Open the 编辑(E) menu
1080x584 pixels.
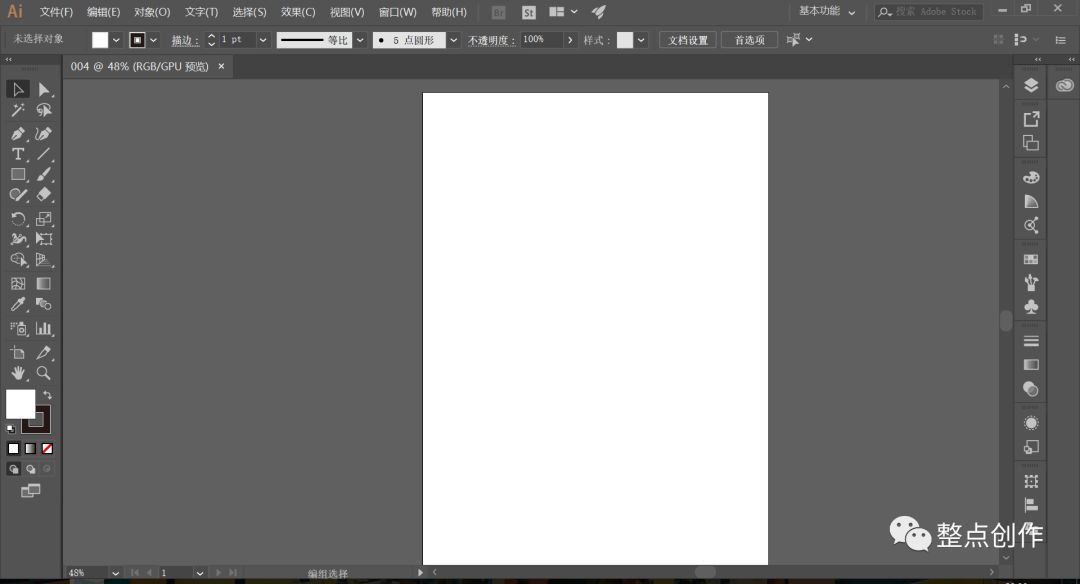pos(103,12)
